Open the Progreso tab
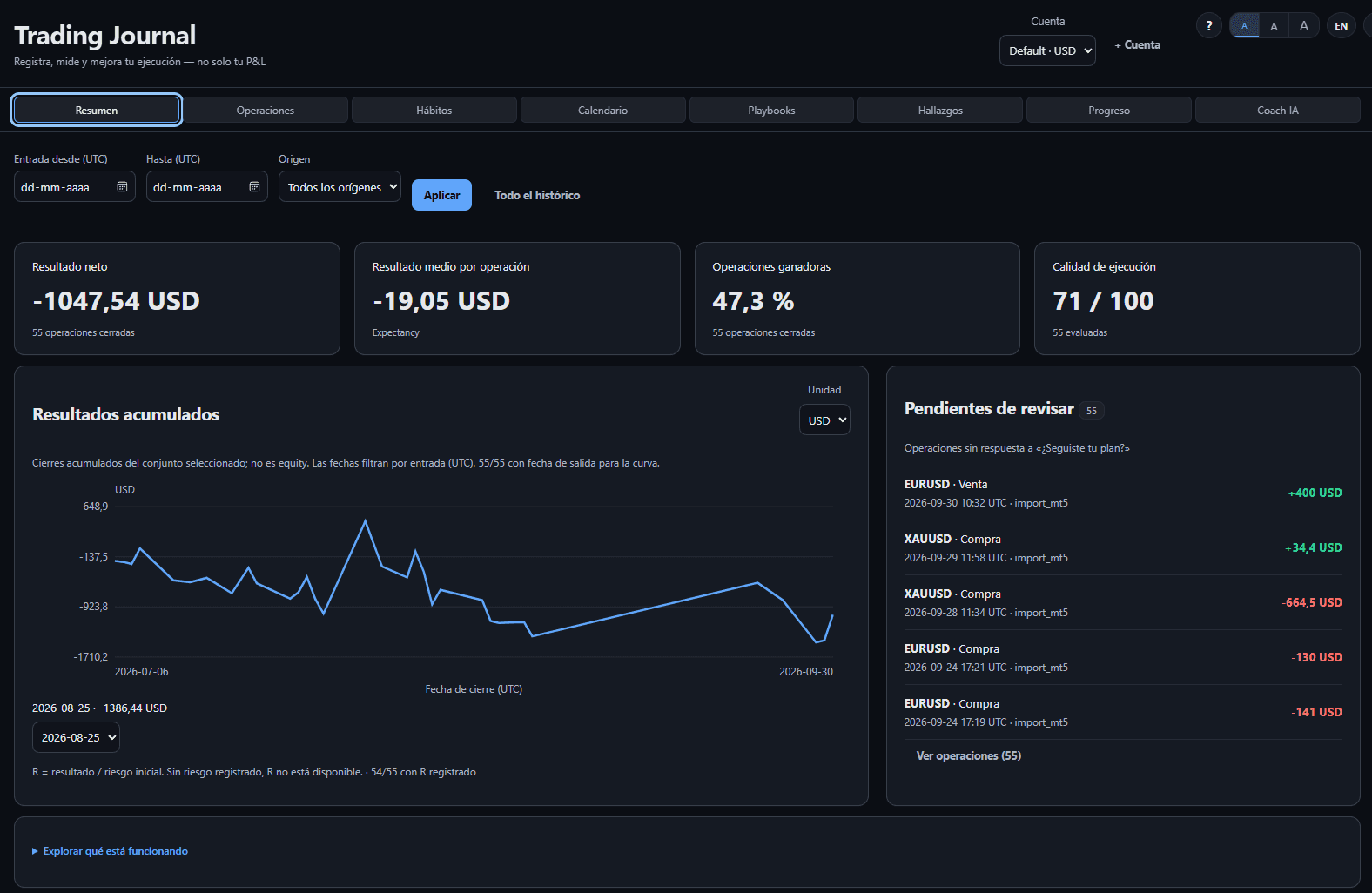Screen dimensions: 1372x893 click(x=1109, y=111)
